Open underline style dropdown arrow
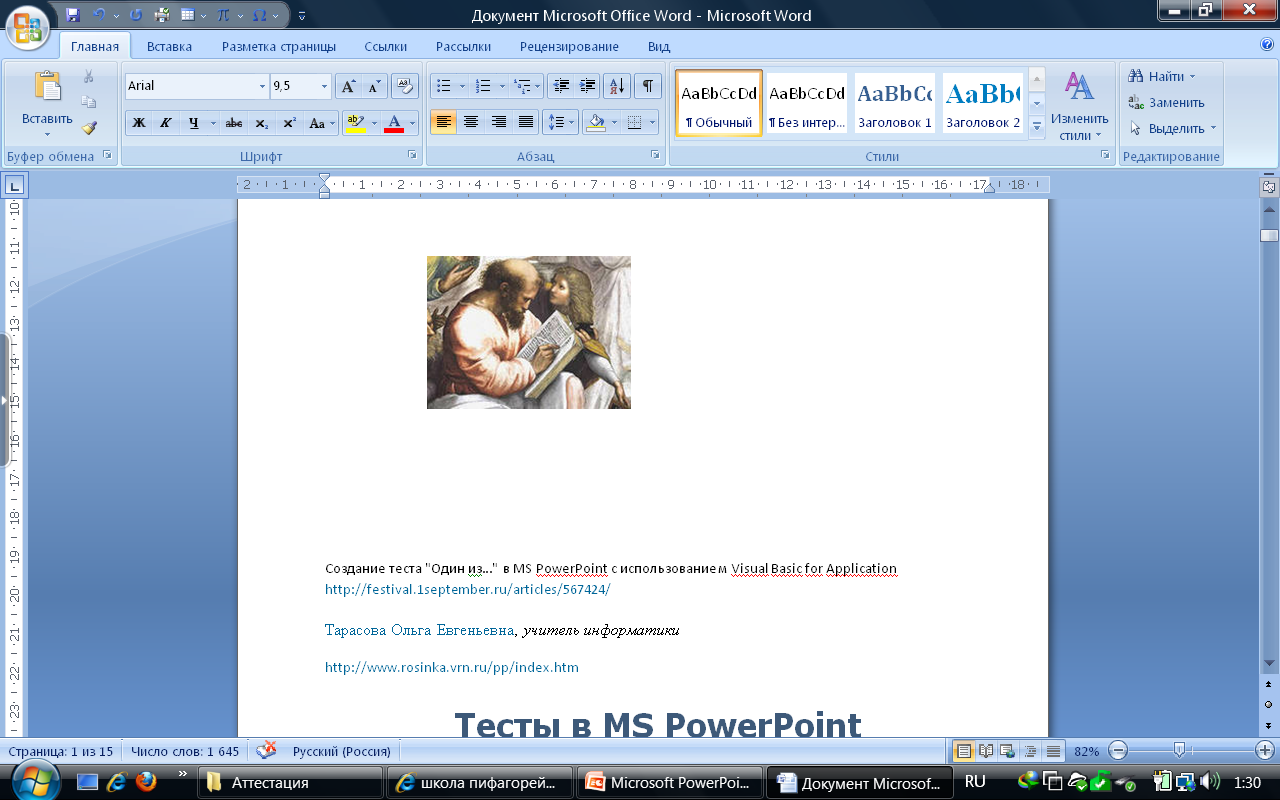Viewport: 1280px width, 800px height. click(x=213, y=123)
